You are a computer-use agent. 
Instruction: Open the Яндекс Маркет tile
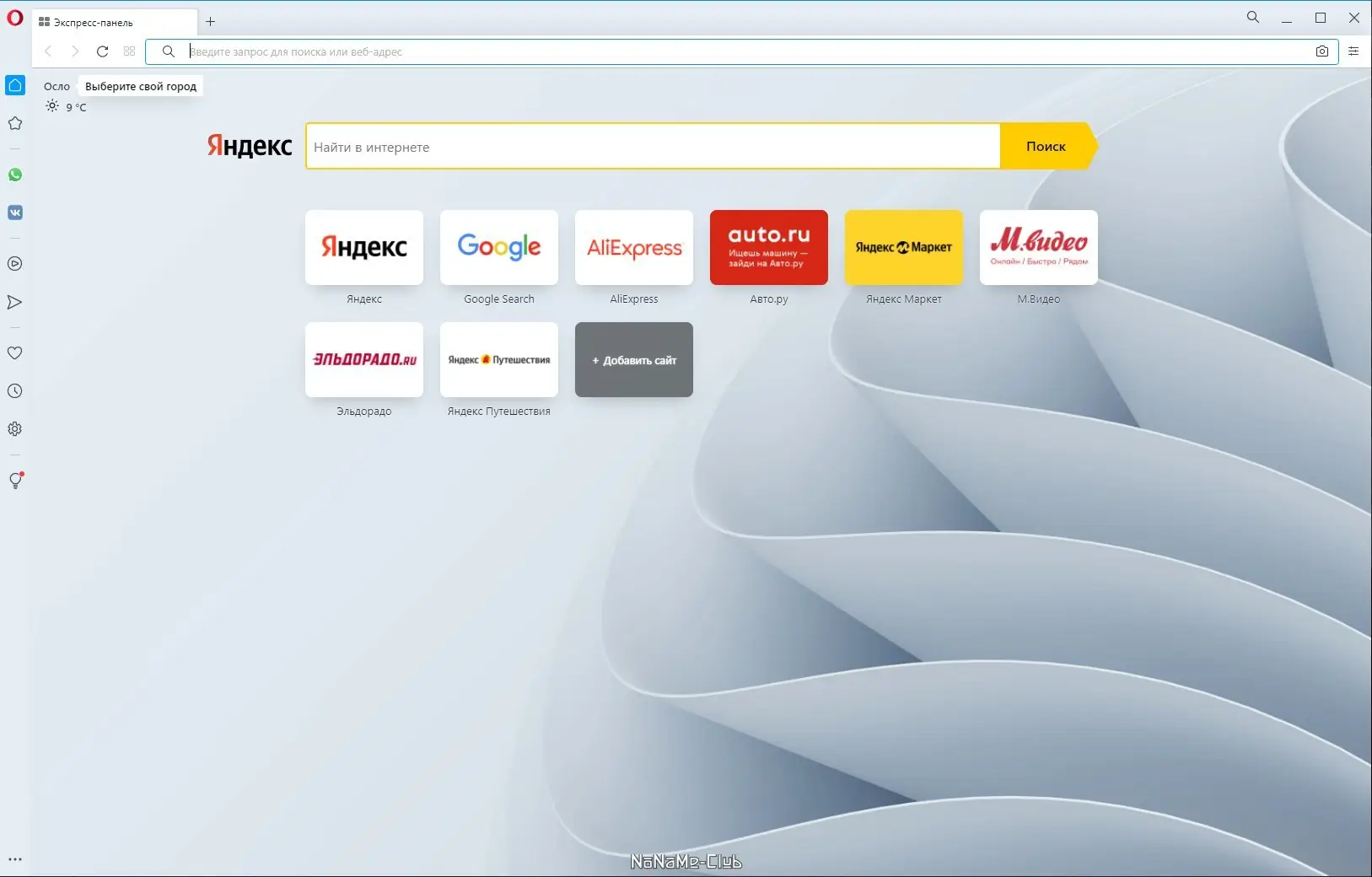[x=904, y=247]
